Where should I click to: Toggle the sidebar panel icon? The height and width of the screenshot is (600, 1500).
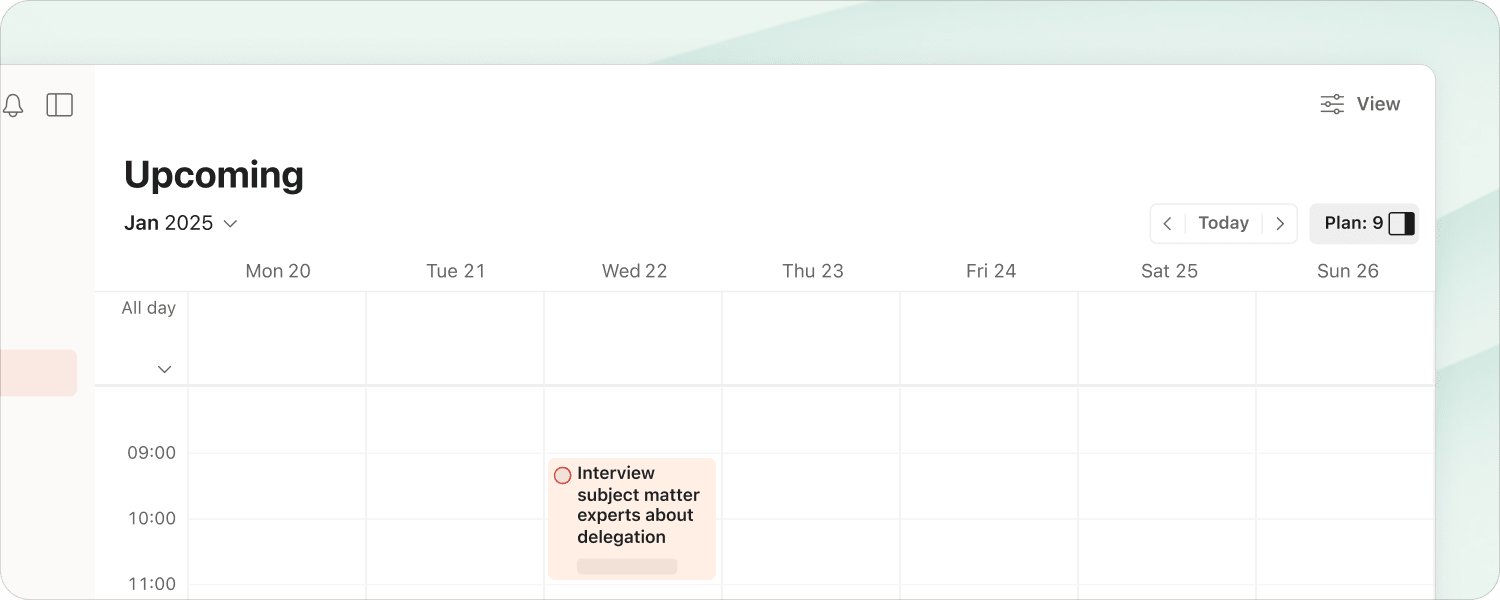60,105
